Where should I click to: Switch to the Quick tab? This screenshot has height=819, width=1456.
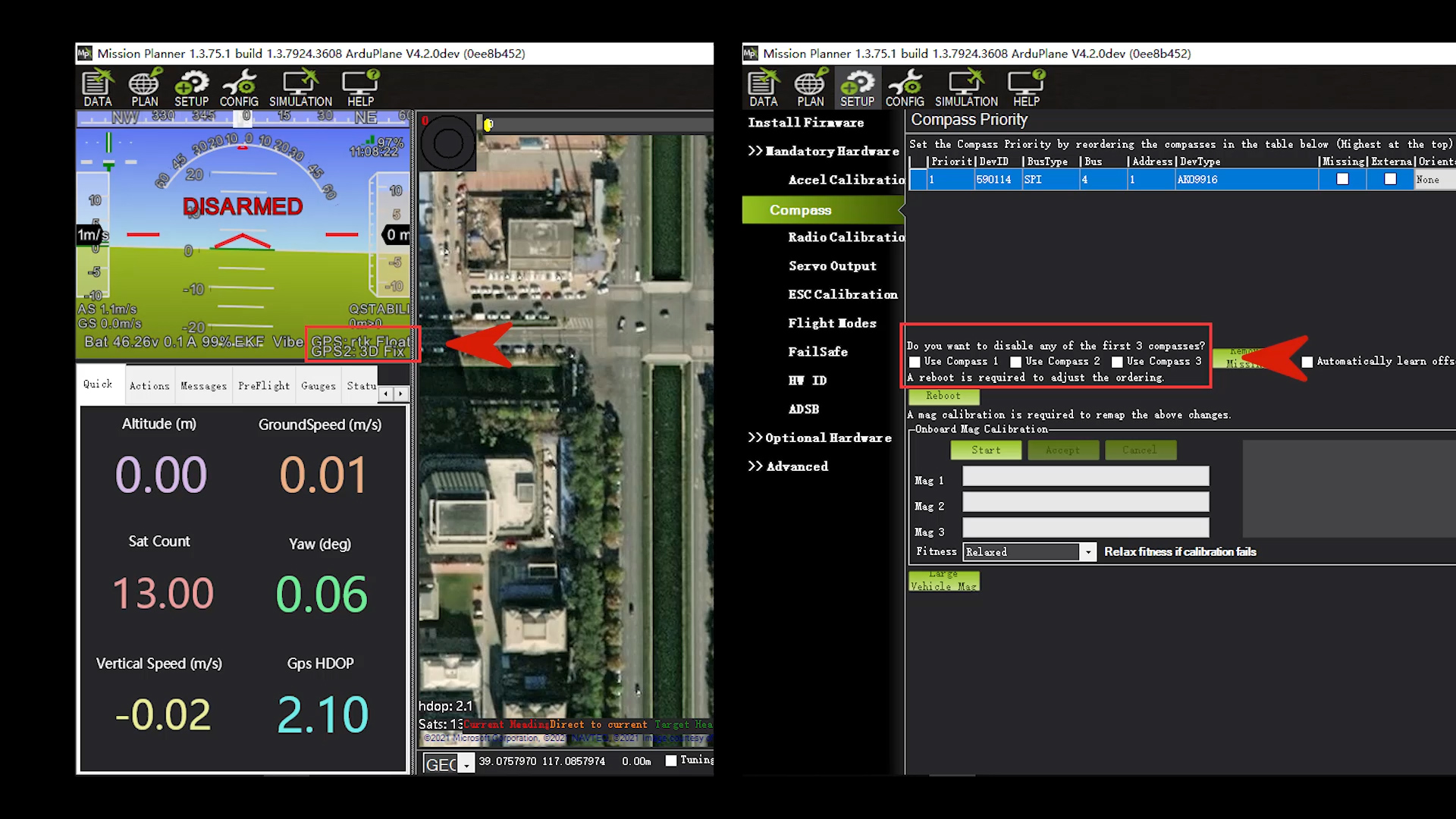point(98,384)
